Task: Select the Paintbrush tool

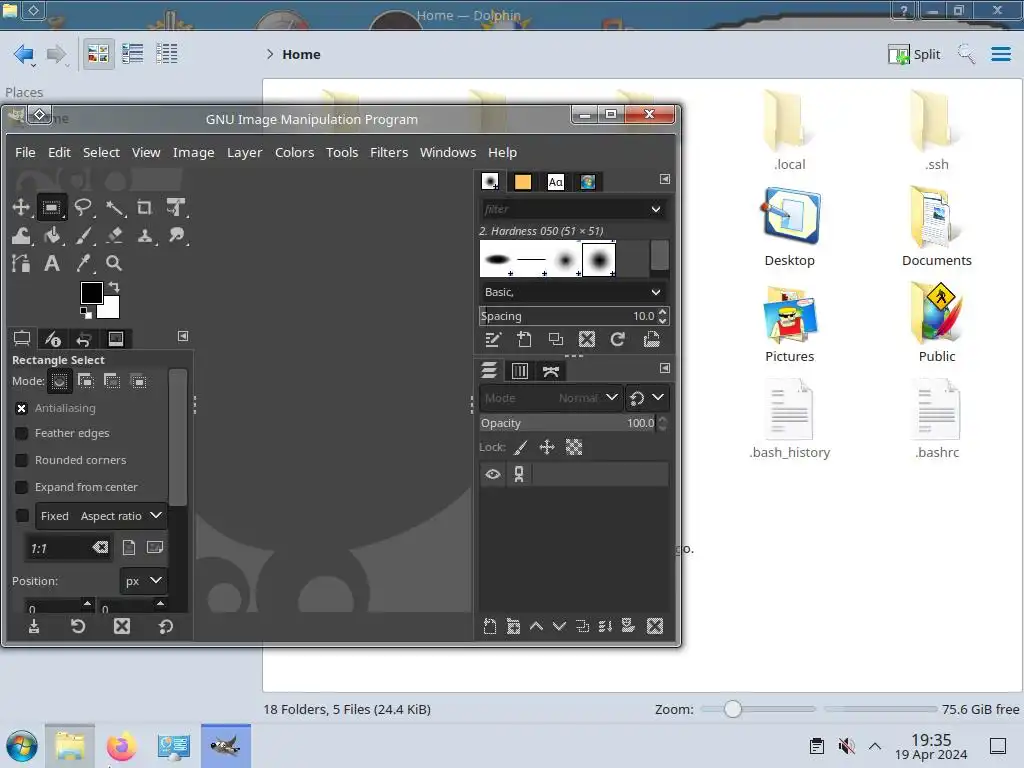Action: point(83,235)
